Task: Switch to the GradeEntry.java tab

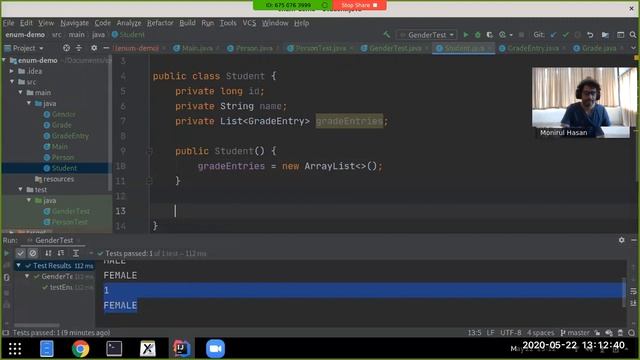Action: coord(533,48)
